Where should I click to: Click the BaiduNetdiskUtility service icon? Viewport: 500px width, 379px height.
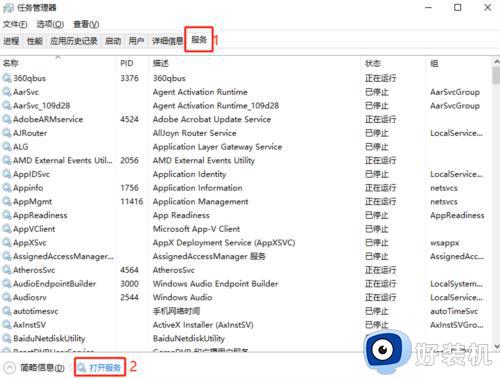click(7, 338)
